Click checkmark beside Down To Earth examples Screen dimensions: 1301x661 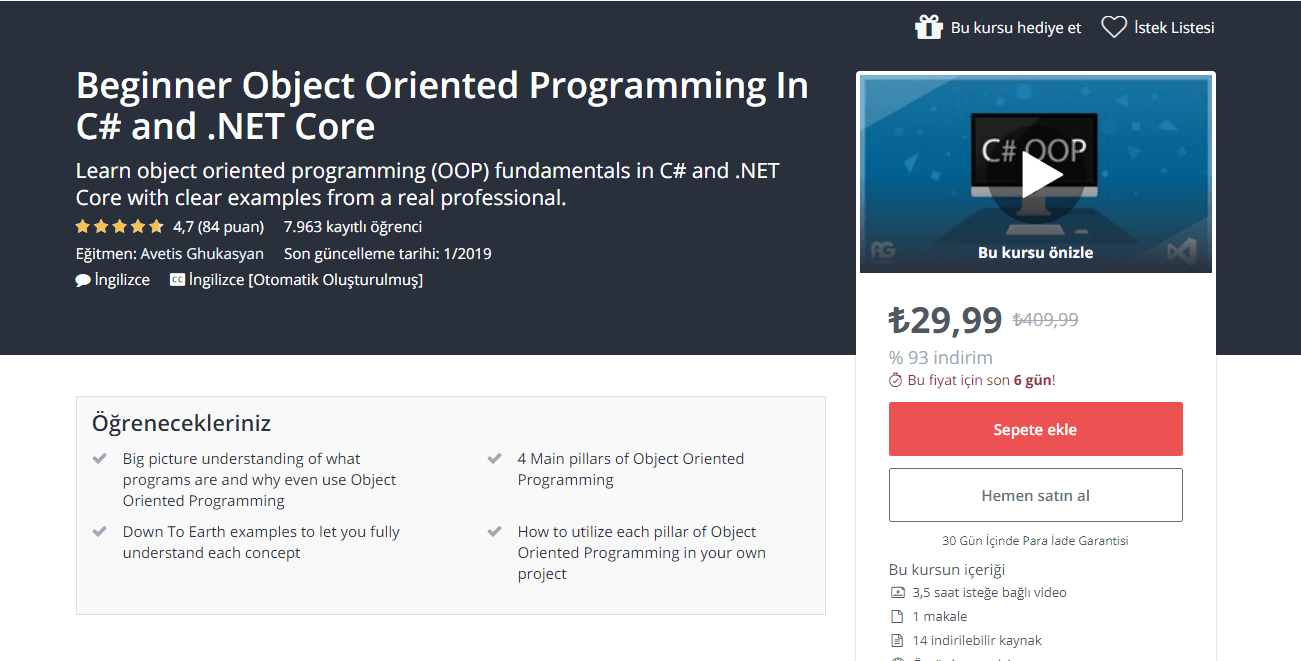point(100,532)
